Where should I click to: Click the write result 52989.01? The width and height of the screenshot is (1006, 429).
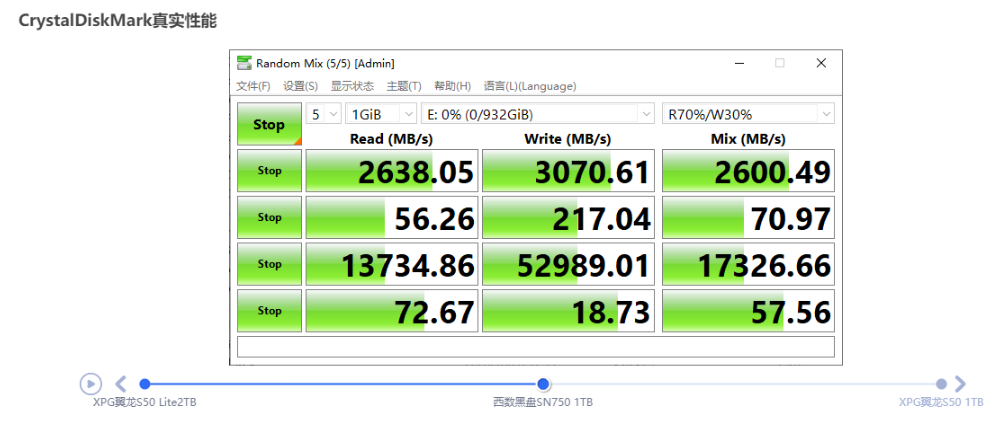[x=568, y=264]
